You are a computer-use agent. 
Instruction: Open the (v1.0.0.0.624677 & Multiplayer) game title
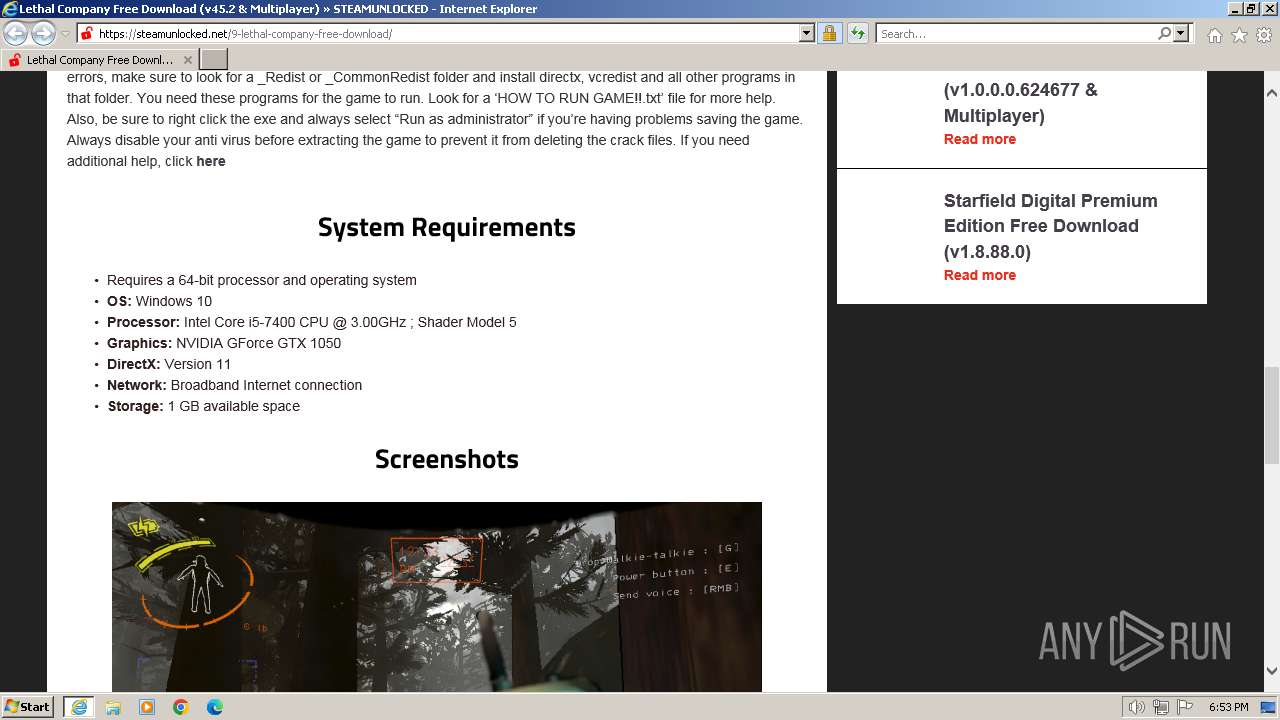click(x=1021, y=102)
